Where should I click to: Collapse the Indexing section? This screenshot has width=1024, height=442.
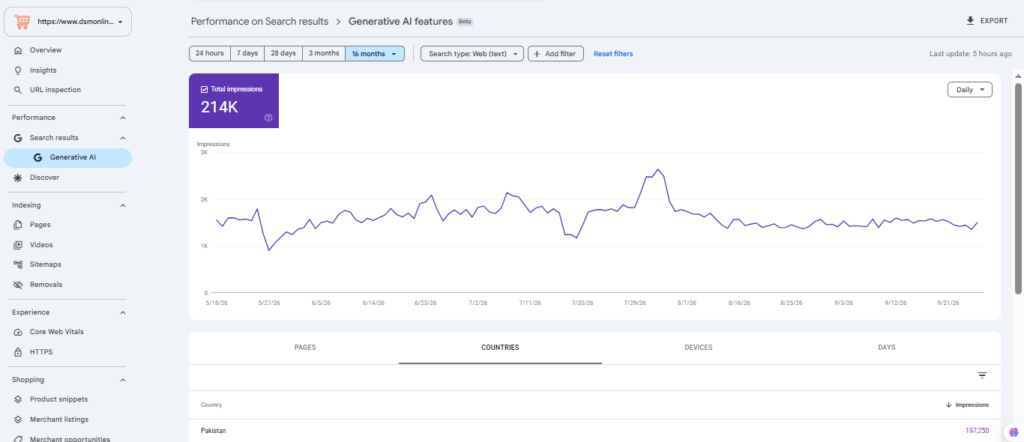122,205
